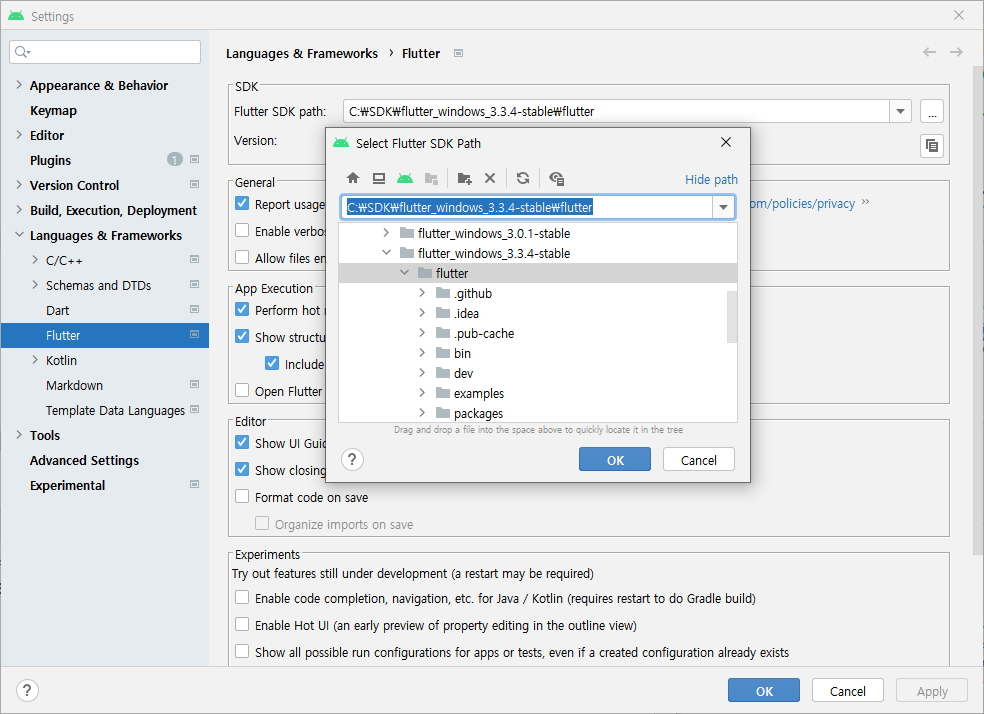
Task: Toggle Perform hot reload checkbox
Action: pyautogui.click(x=242, y=309)
